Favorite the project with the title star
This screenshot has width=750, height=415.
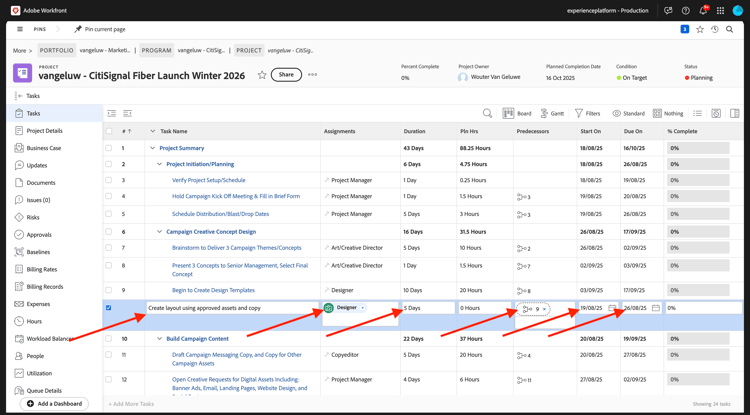click(262, 75)
